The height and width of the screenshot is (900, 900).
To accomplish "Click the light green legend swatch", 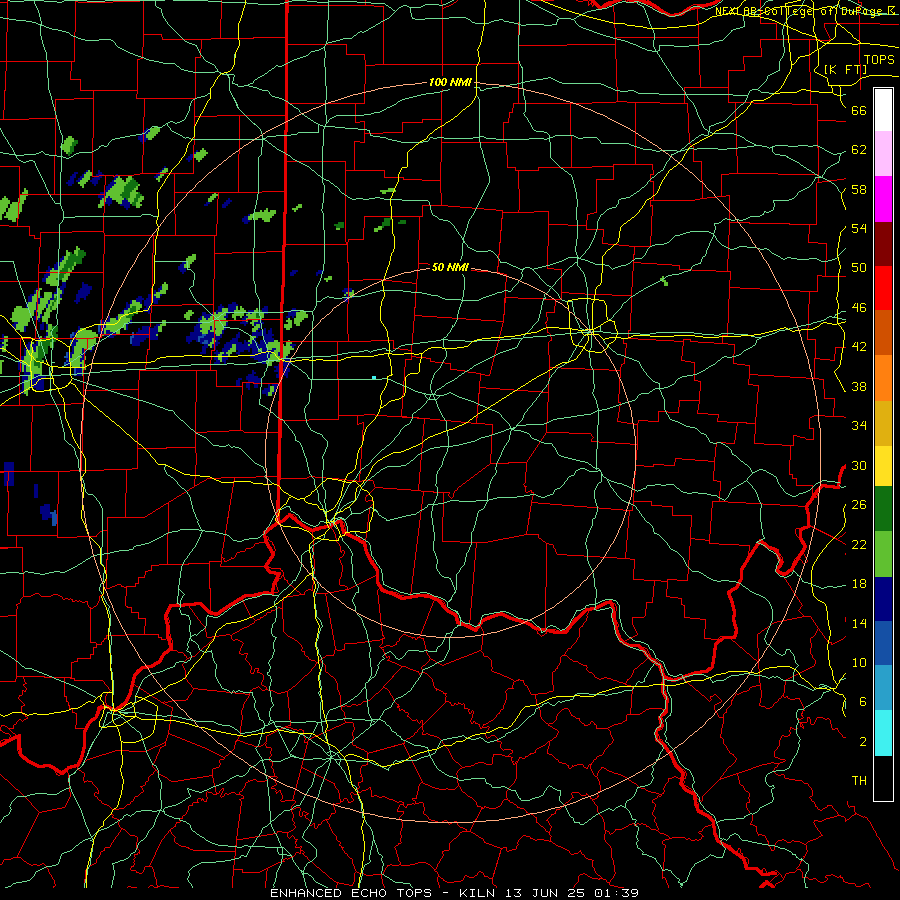I will coord(883,554).
